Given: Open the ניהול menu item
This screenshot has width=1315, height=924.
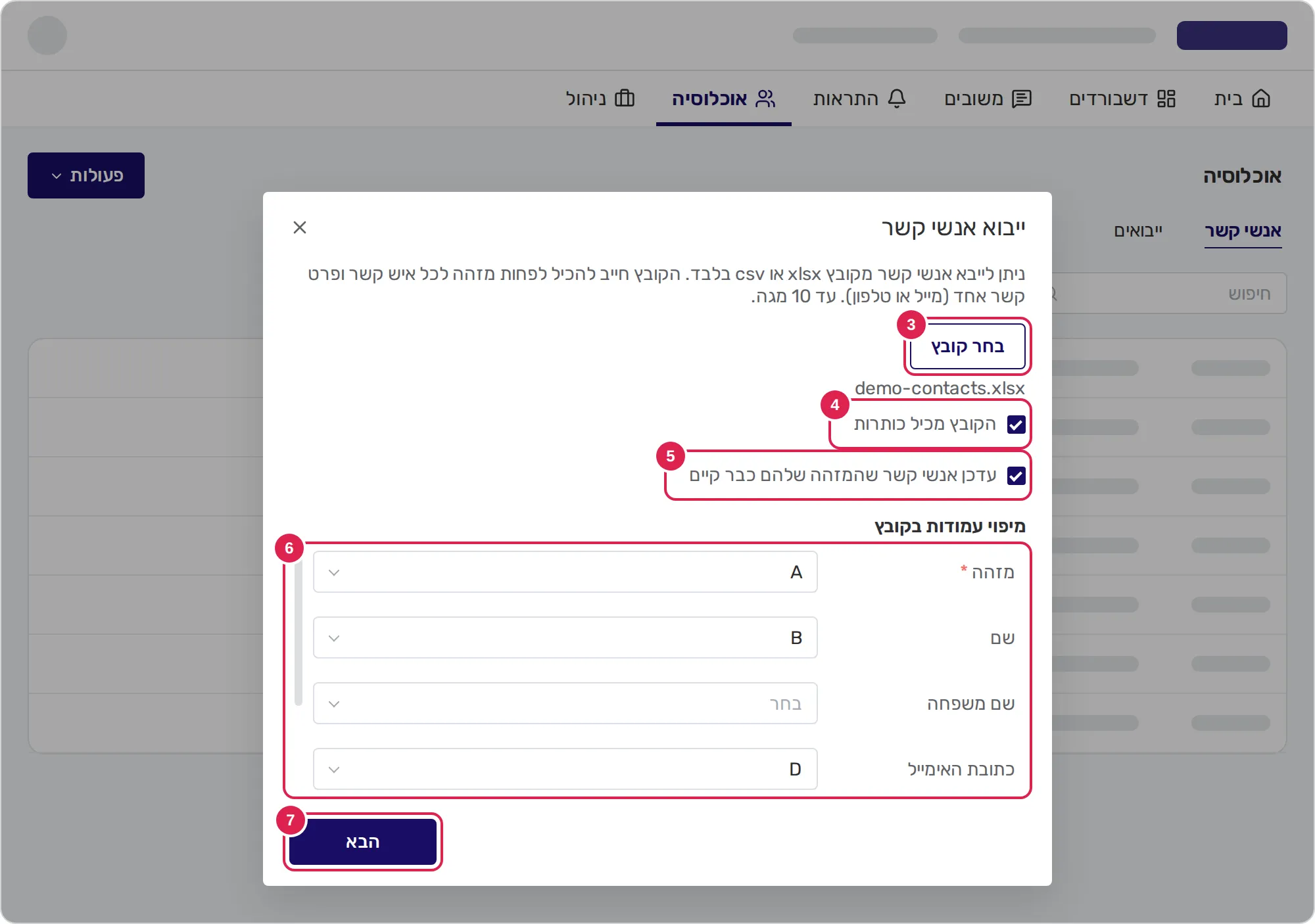Looking at the screenshot, I should (x=600, y=99).
